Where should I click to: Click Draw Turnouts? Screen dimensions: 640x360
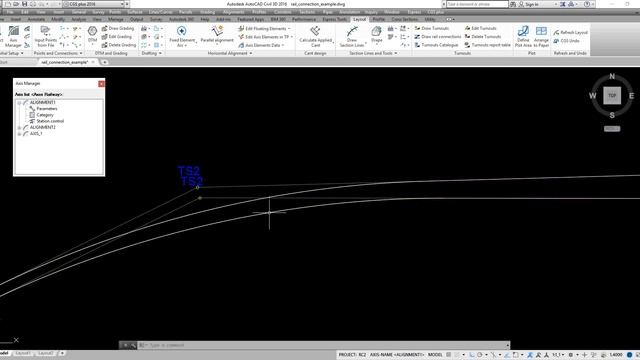pos(431,28)
